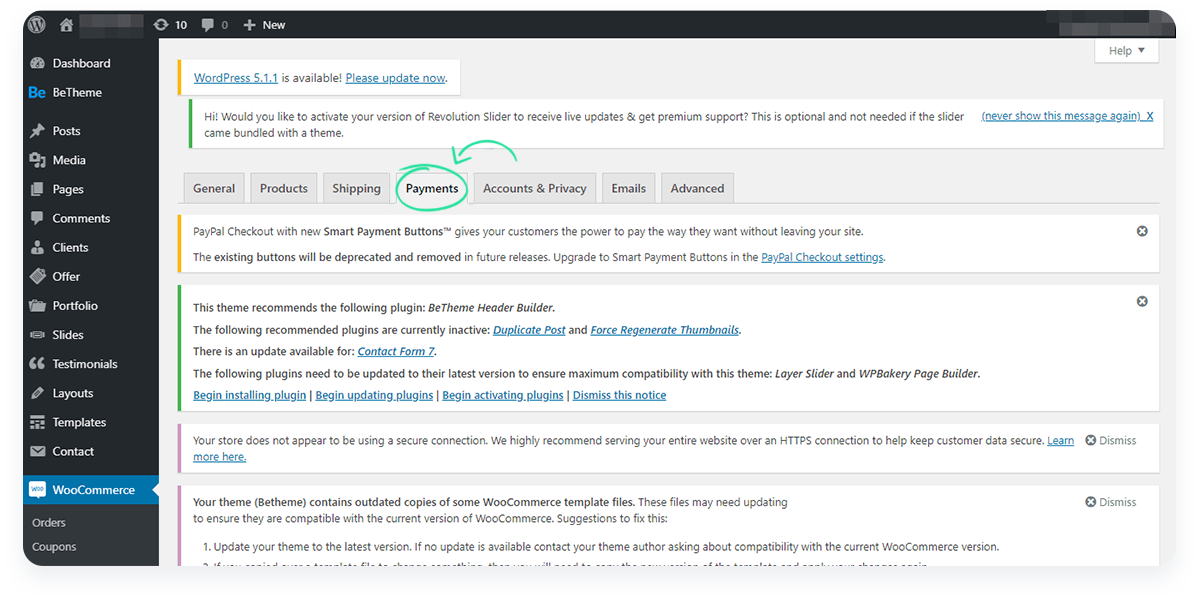Click the Pages icon in sidebar
This screenshot has width=1200, height=595.
coord(37,189)
